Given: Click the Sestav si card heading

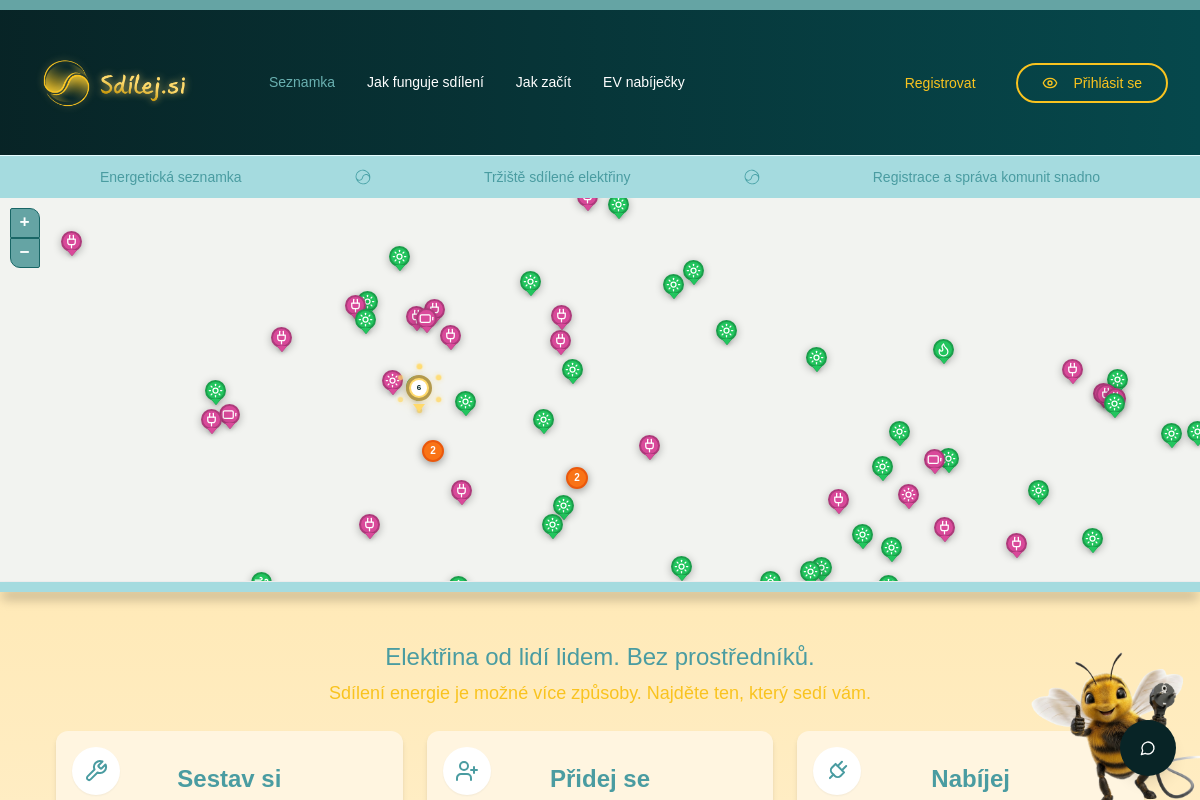Looking at the screenshot, I should click(x=229, y=779).
